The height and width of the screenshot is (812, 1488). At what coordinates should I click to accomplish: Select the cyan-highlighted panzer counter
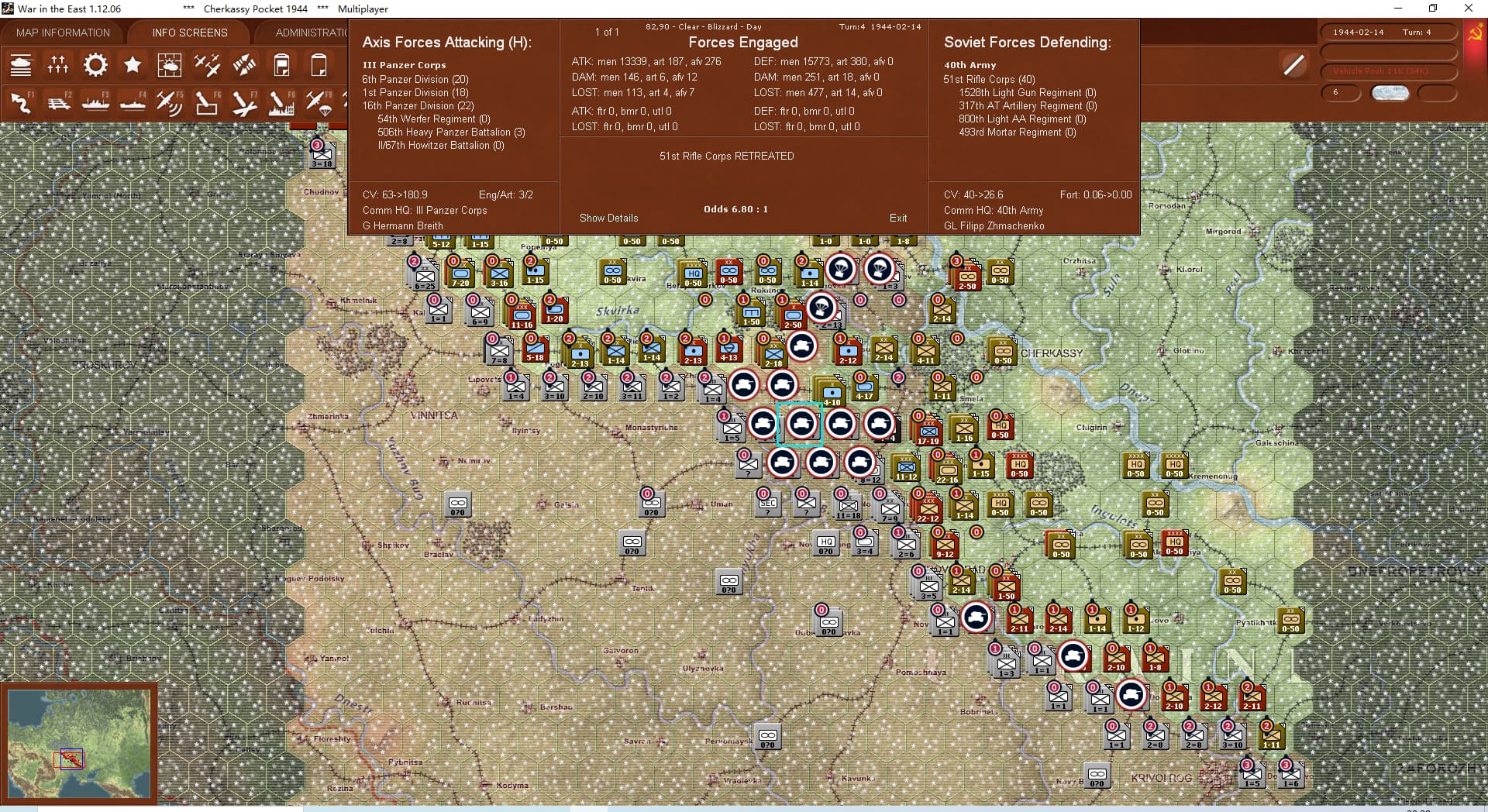(x=801, y=423)
